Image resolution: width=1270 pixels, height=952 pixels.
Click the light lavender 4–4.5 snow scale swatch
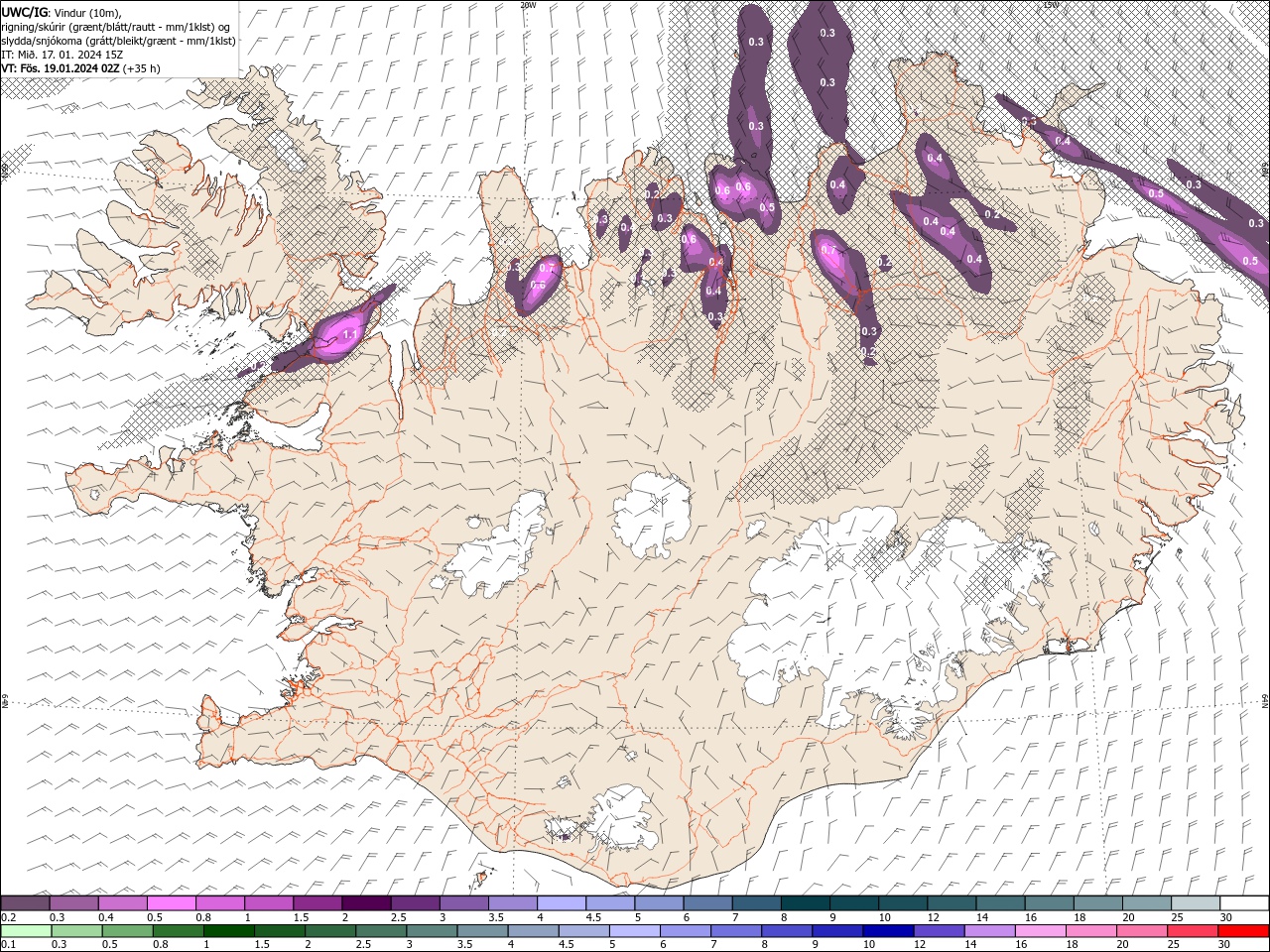[x=561, y=902]
